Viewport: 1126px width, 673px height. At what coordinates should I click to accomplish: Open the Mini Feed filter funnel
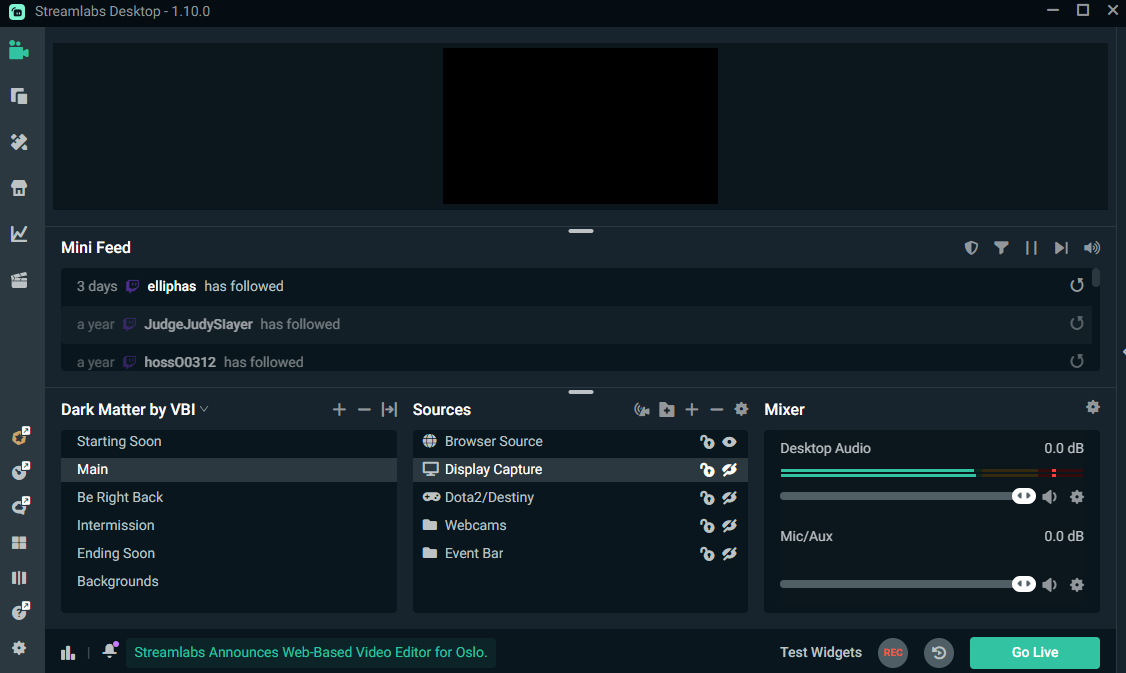tap(1001, 248)
